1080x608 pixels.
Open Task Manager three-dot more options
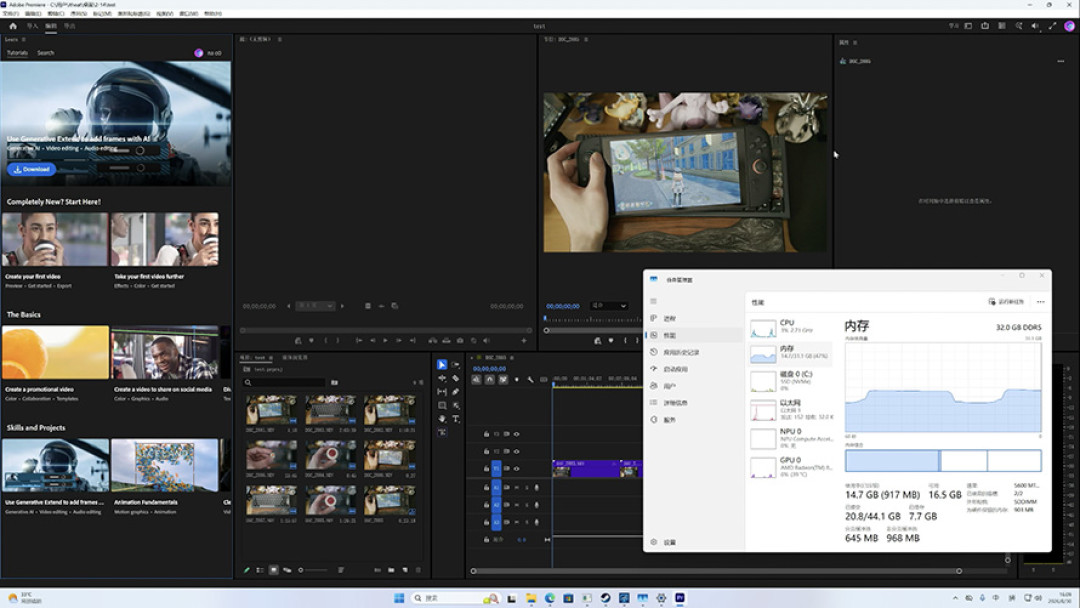(1041, 302)
